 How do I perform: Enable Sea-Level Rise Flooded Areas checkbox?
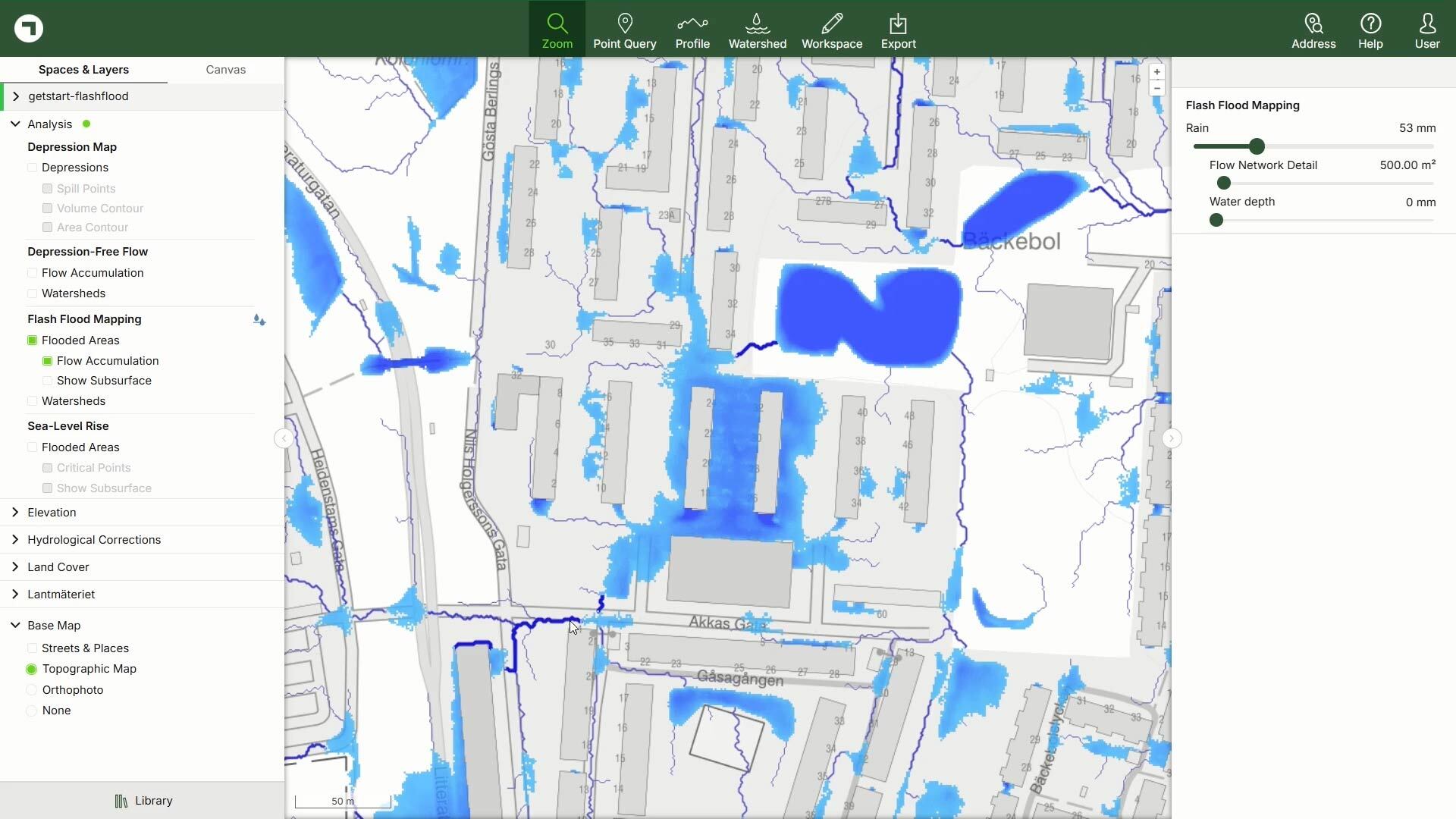[32, 447]
